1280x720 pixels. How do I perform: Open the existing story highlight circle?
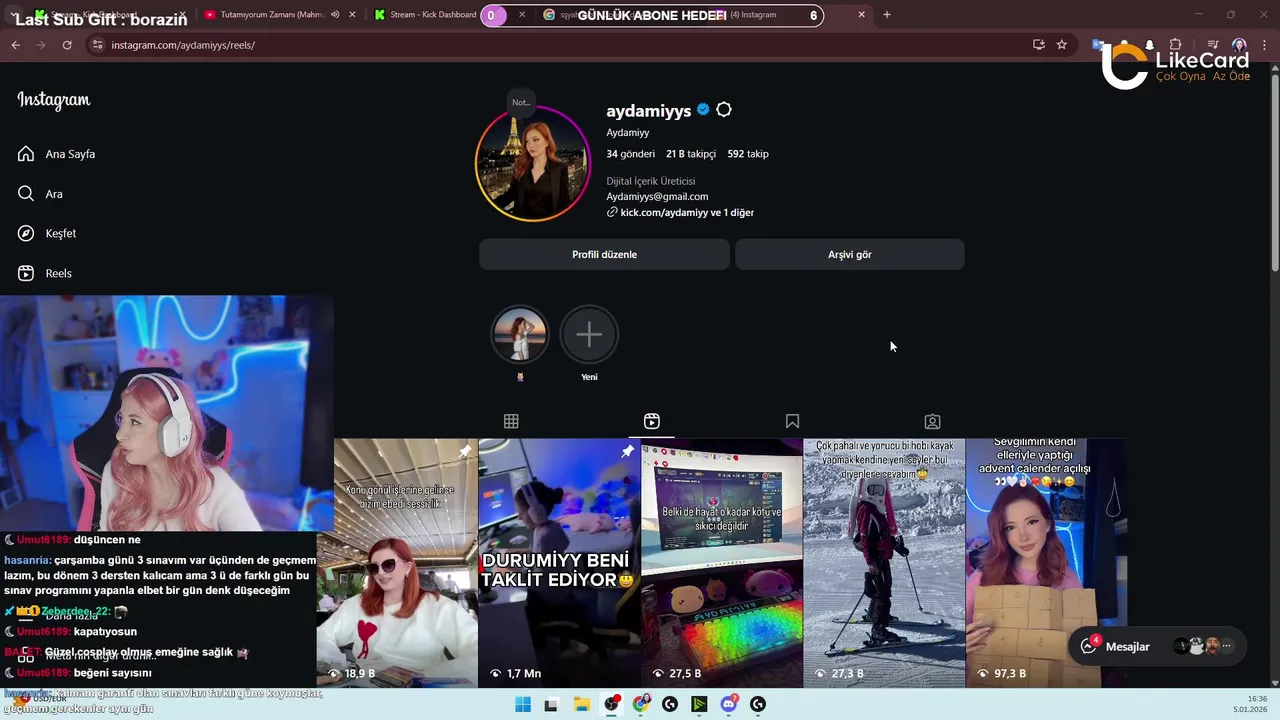[x=520, y=334]
